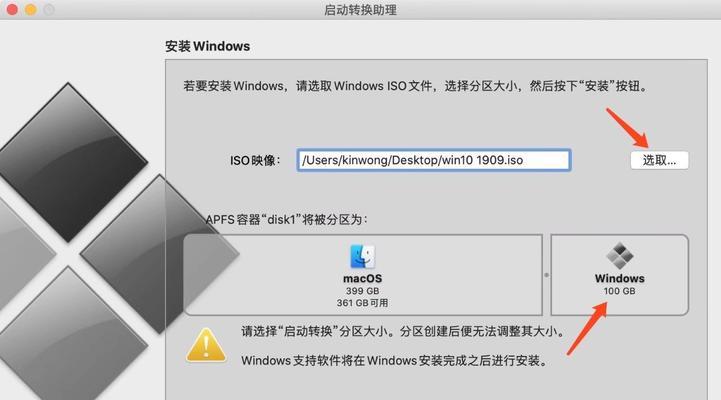
Task: Minimize the window using the yellow button
Action: [x=30, y=9]
